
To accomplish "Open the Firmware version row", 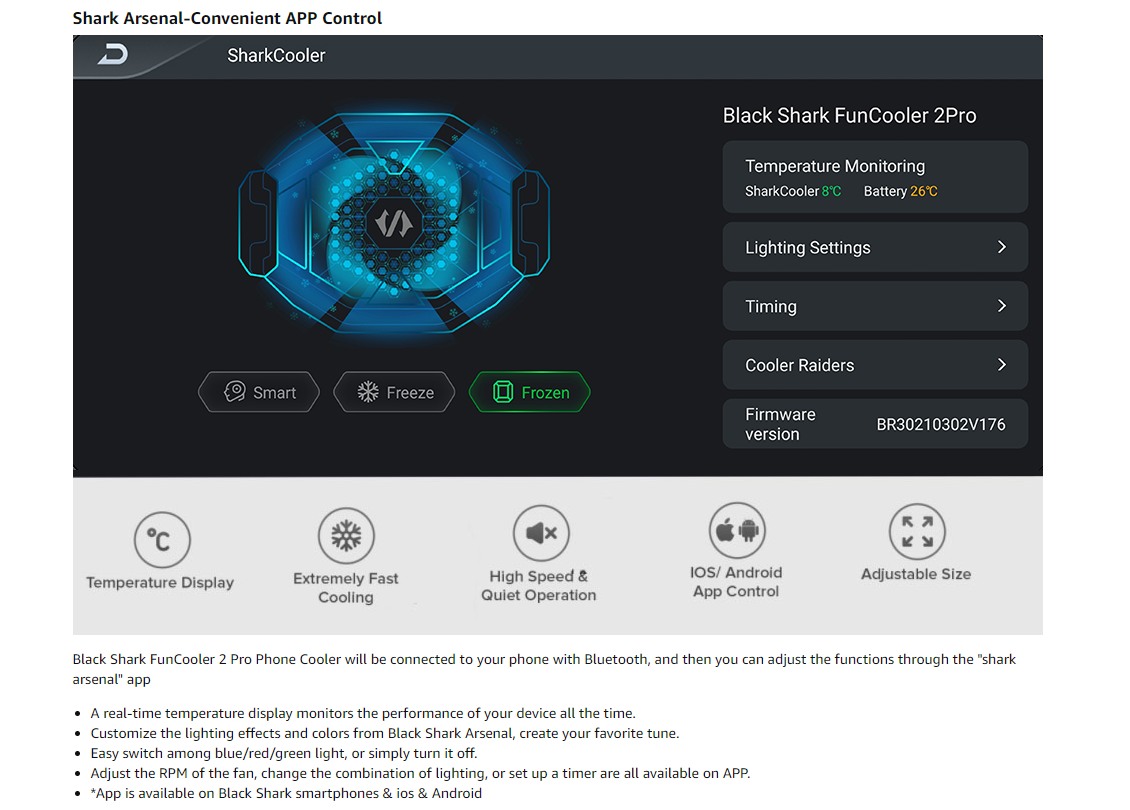I will [875, 424].
